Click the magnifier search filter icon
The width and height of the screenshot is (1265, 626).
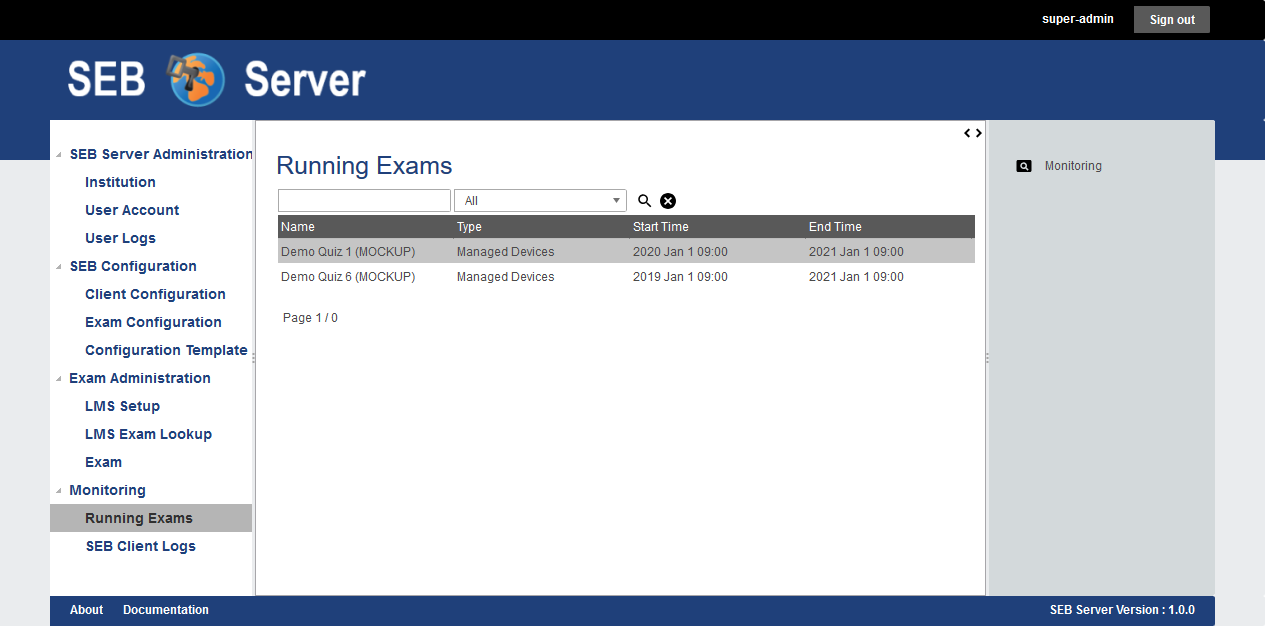point(644,201)
